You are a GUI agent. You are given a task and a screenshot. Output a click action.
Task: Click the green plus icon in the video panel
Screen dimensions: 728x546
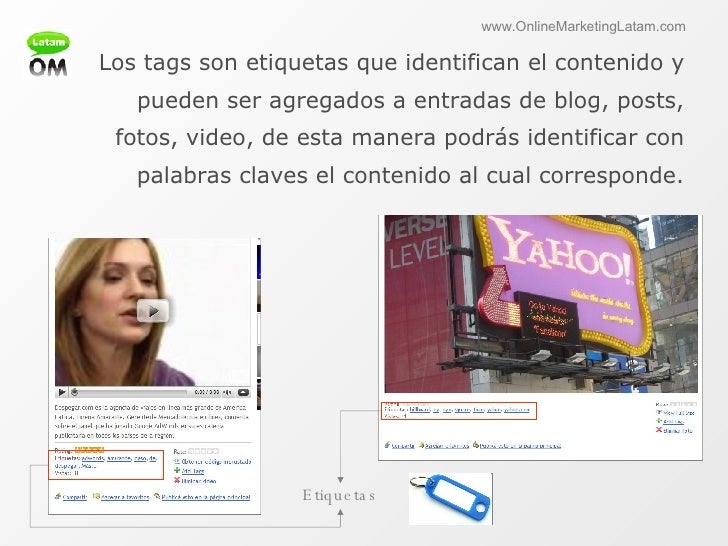[x=177, y=471]
